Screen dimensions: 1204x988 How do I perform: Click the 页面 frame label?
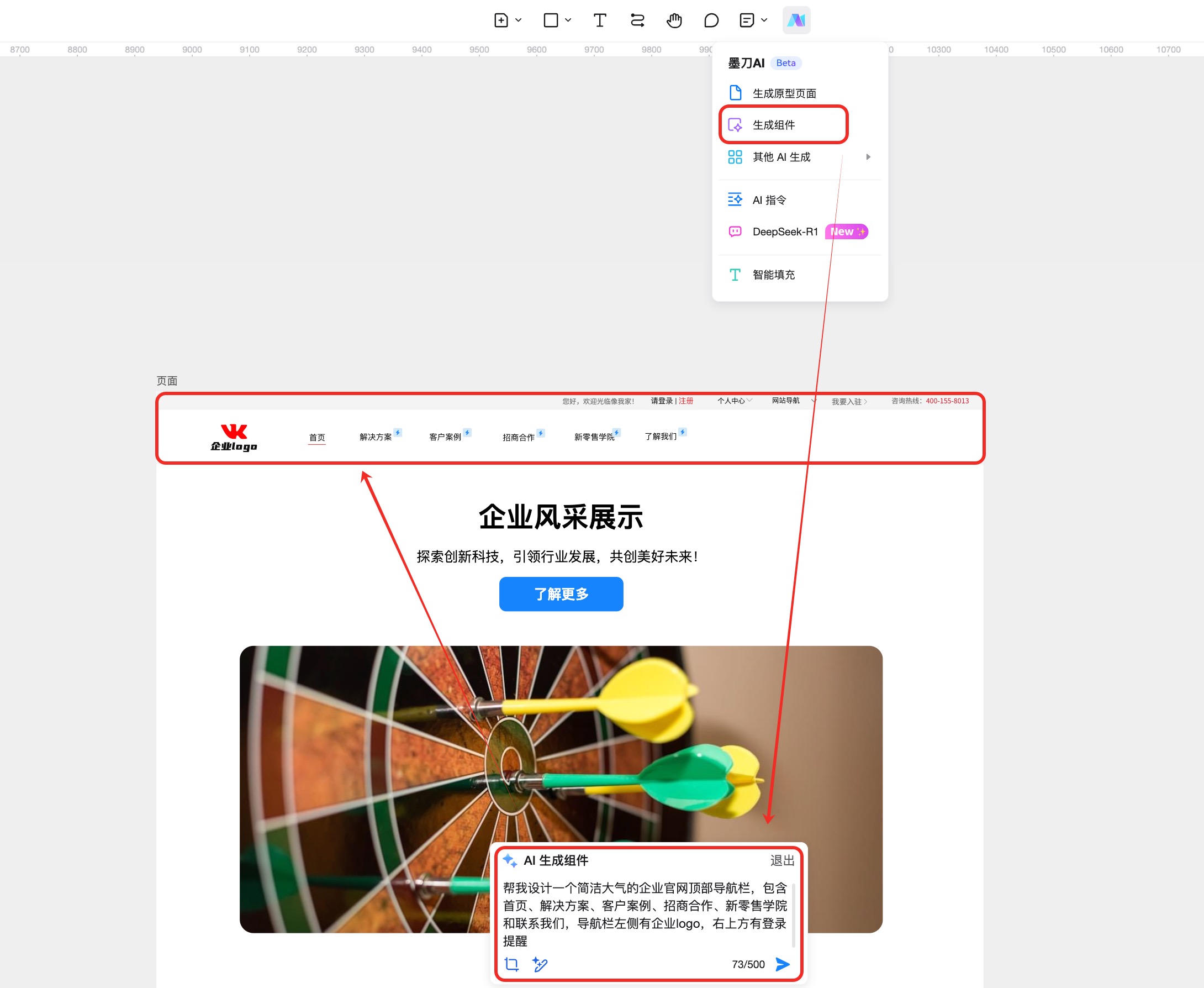point(167,381)
